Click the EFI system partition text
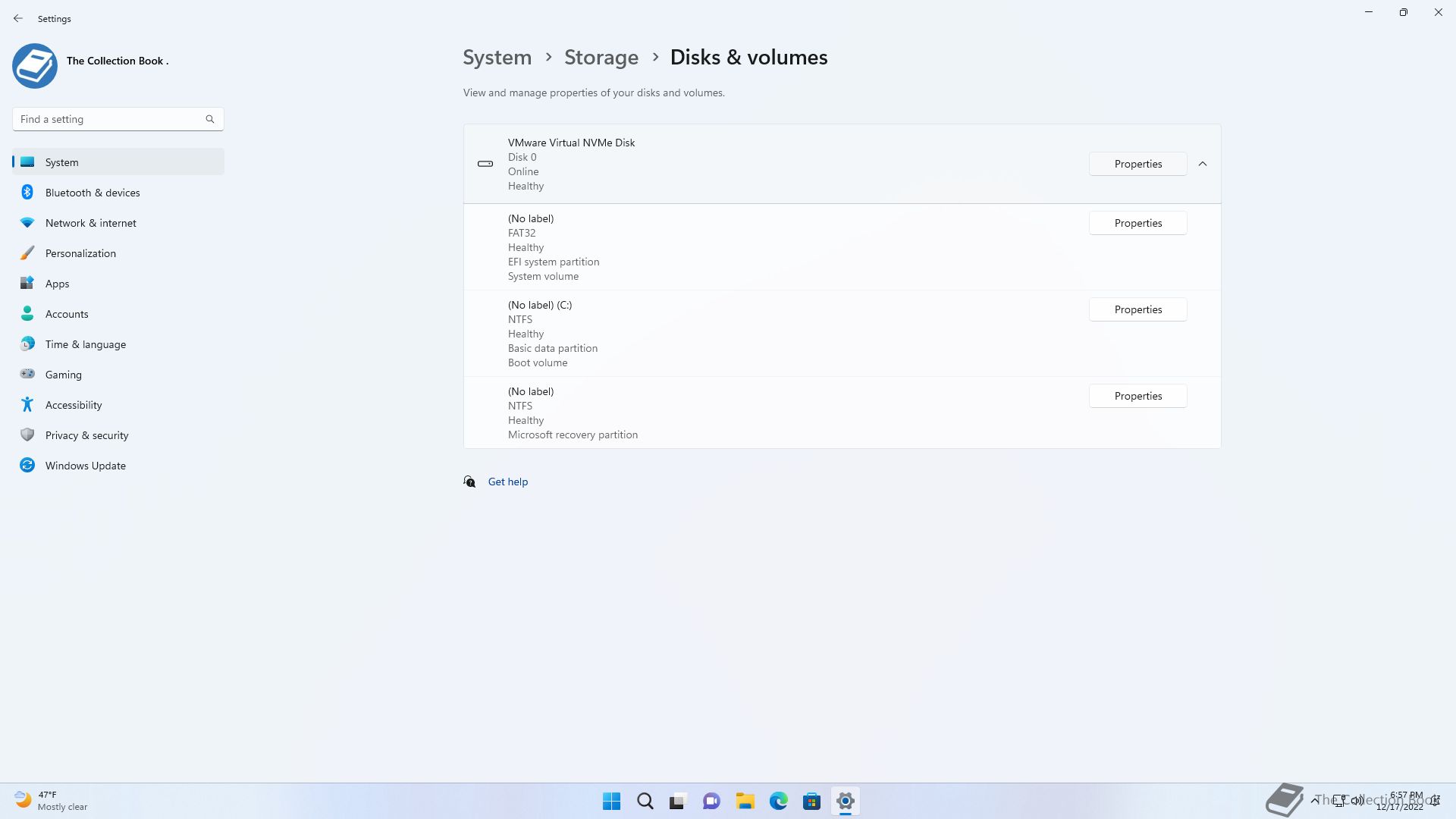Screen dimensions: 1456x819 pyautogui.click(x=554, y=262)
